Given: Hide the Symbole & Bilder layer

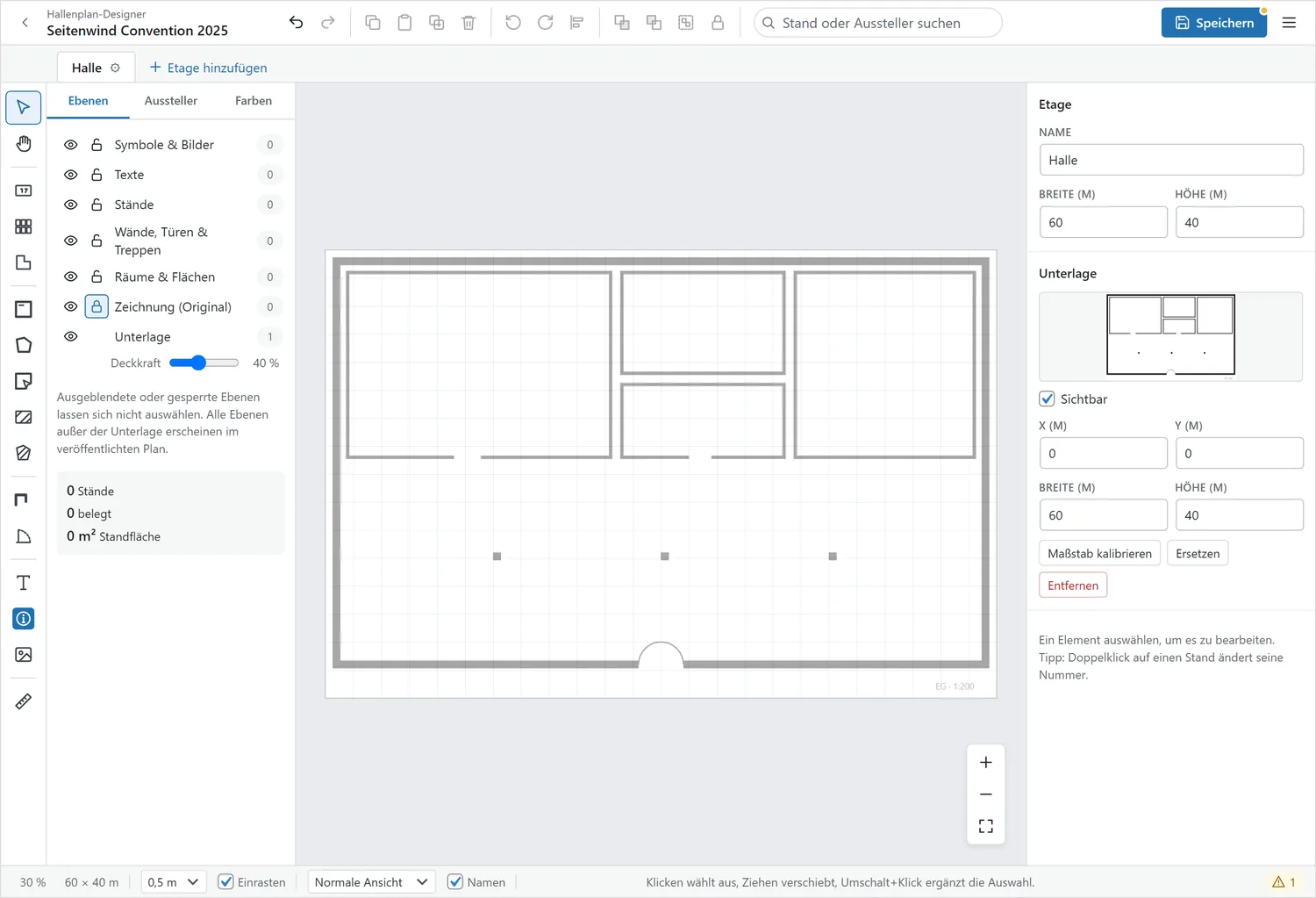Looking at the screenshot, I should click(71, 145).
